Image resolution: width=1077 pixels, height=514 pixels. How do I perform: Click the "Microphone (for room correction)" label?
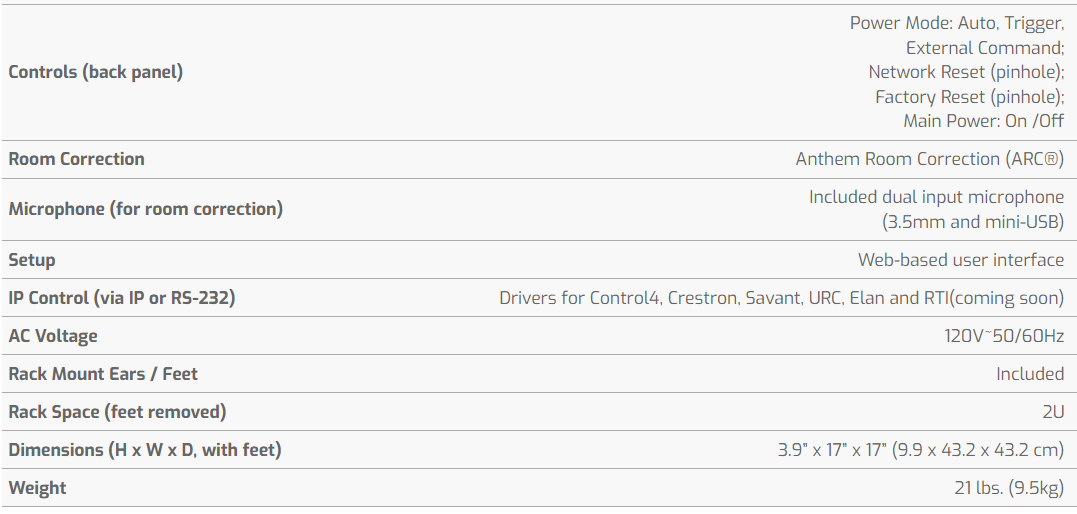146,209
